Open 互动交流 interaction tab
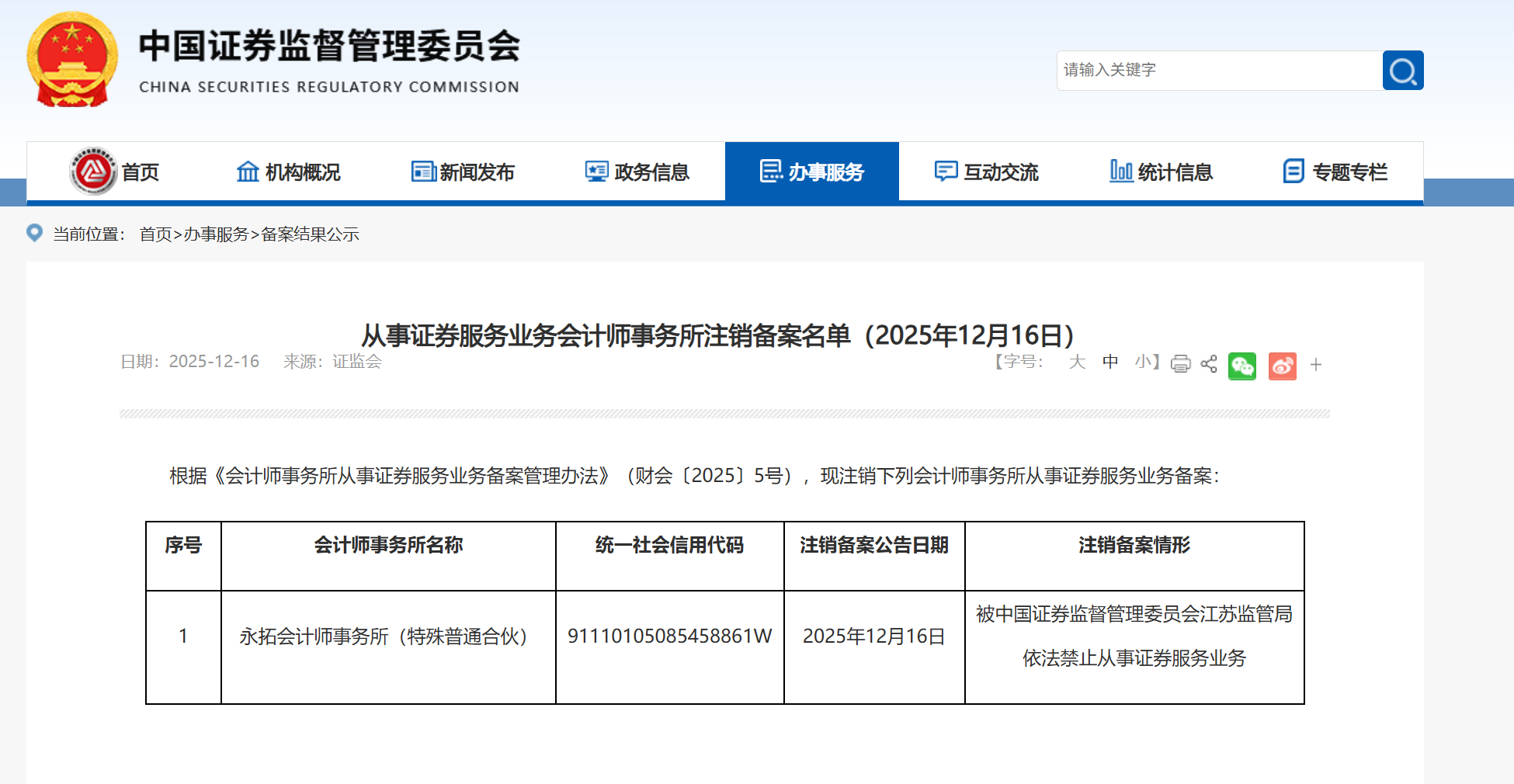Viewport: 1514px width, 784px height. coord(986,172)
